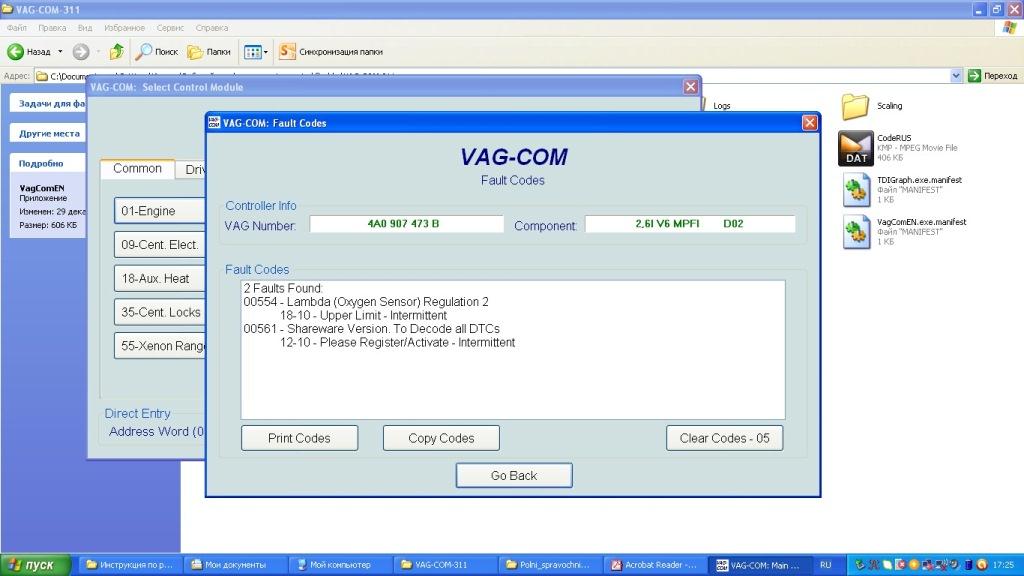
Task: Select the 12-10 Please Register/Activate line
Action: pos(397,342)
